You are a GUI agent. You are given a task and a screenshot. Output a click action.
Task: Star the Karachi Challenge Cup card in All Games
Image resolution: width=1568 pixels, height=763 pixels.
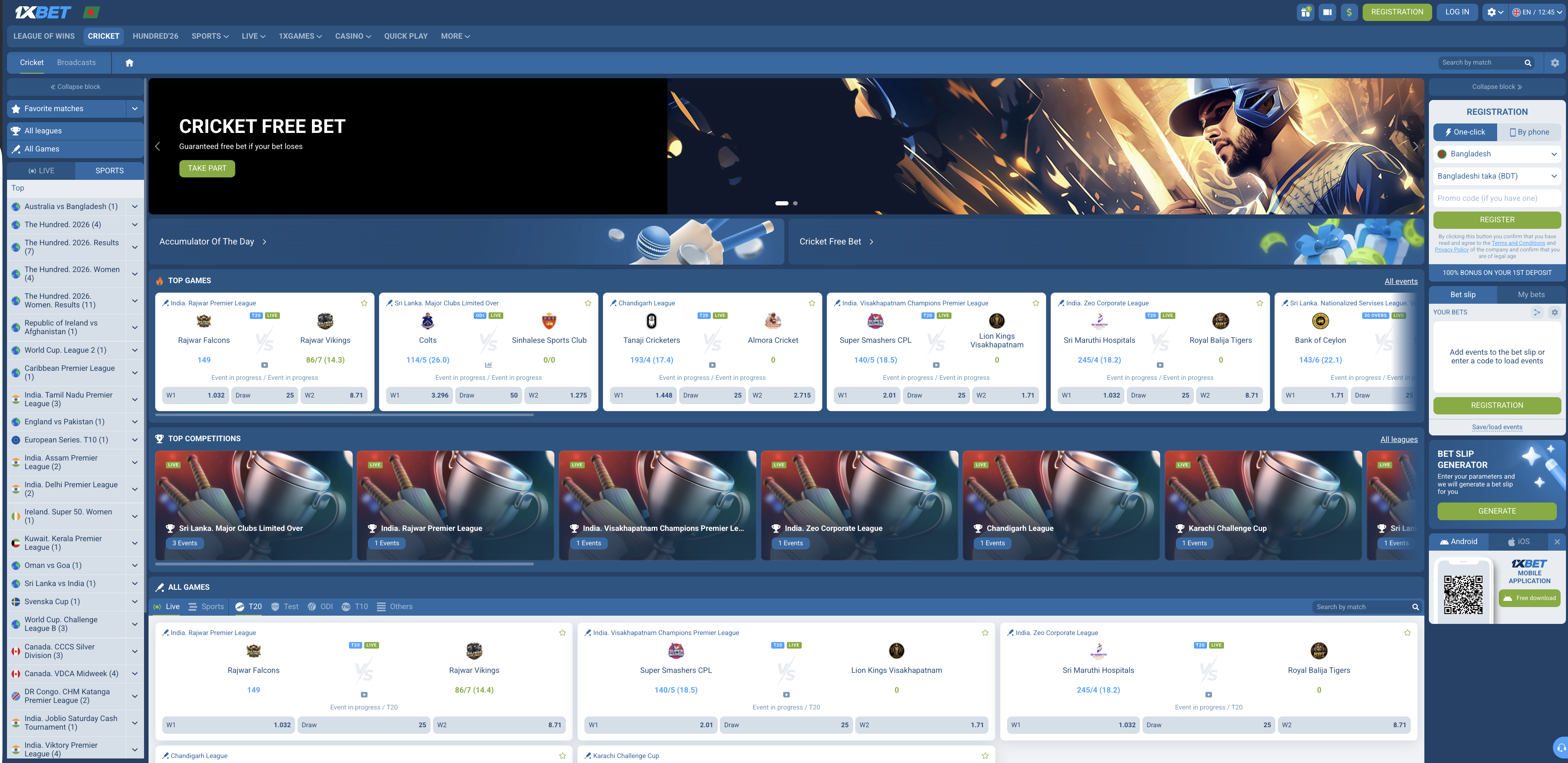point(985,756)
